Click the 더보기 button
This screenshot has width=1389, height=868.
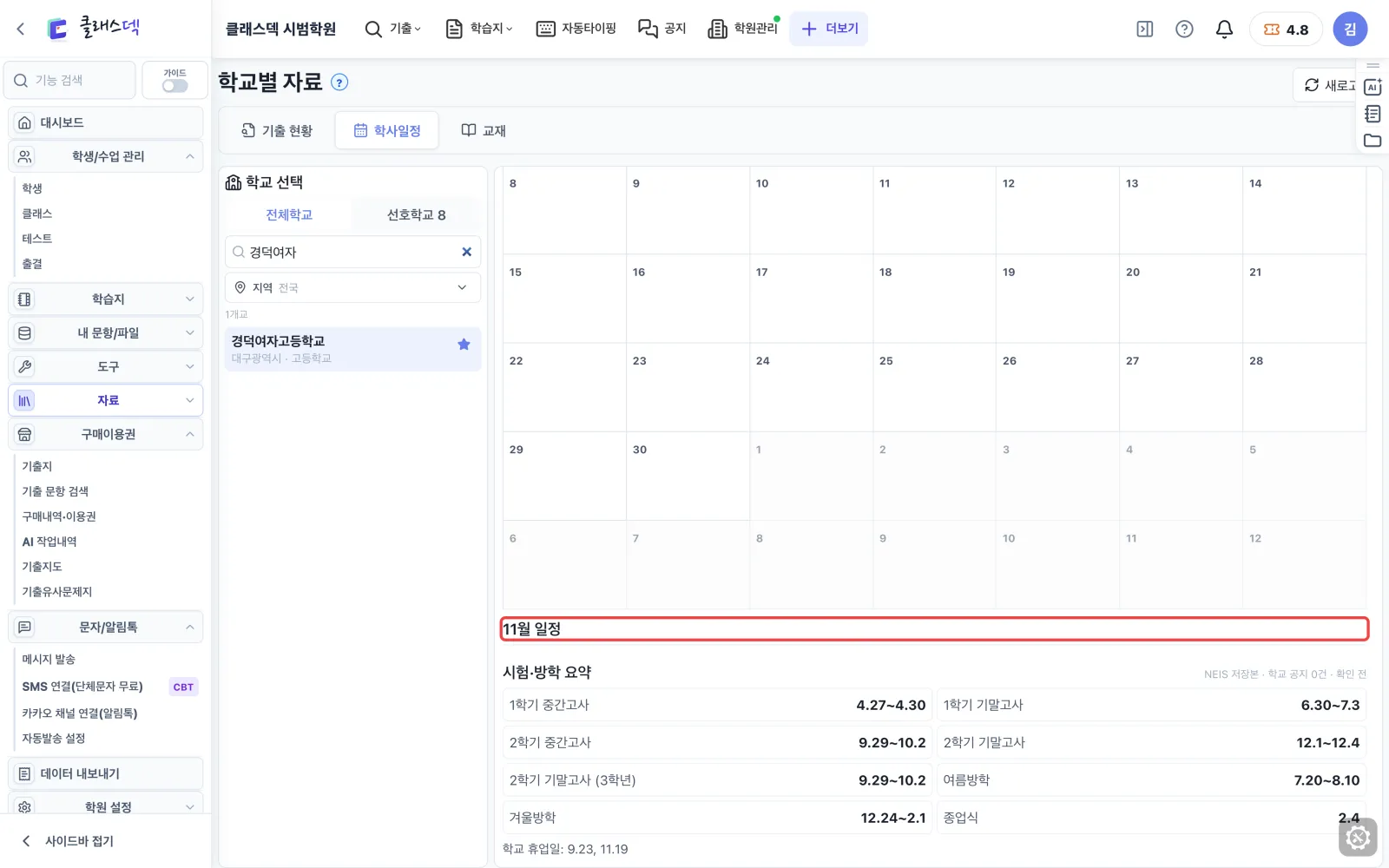tap(829, 29)
